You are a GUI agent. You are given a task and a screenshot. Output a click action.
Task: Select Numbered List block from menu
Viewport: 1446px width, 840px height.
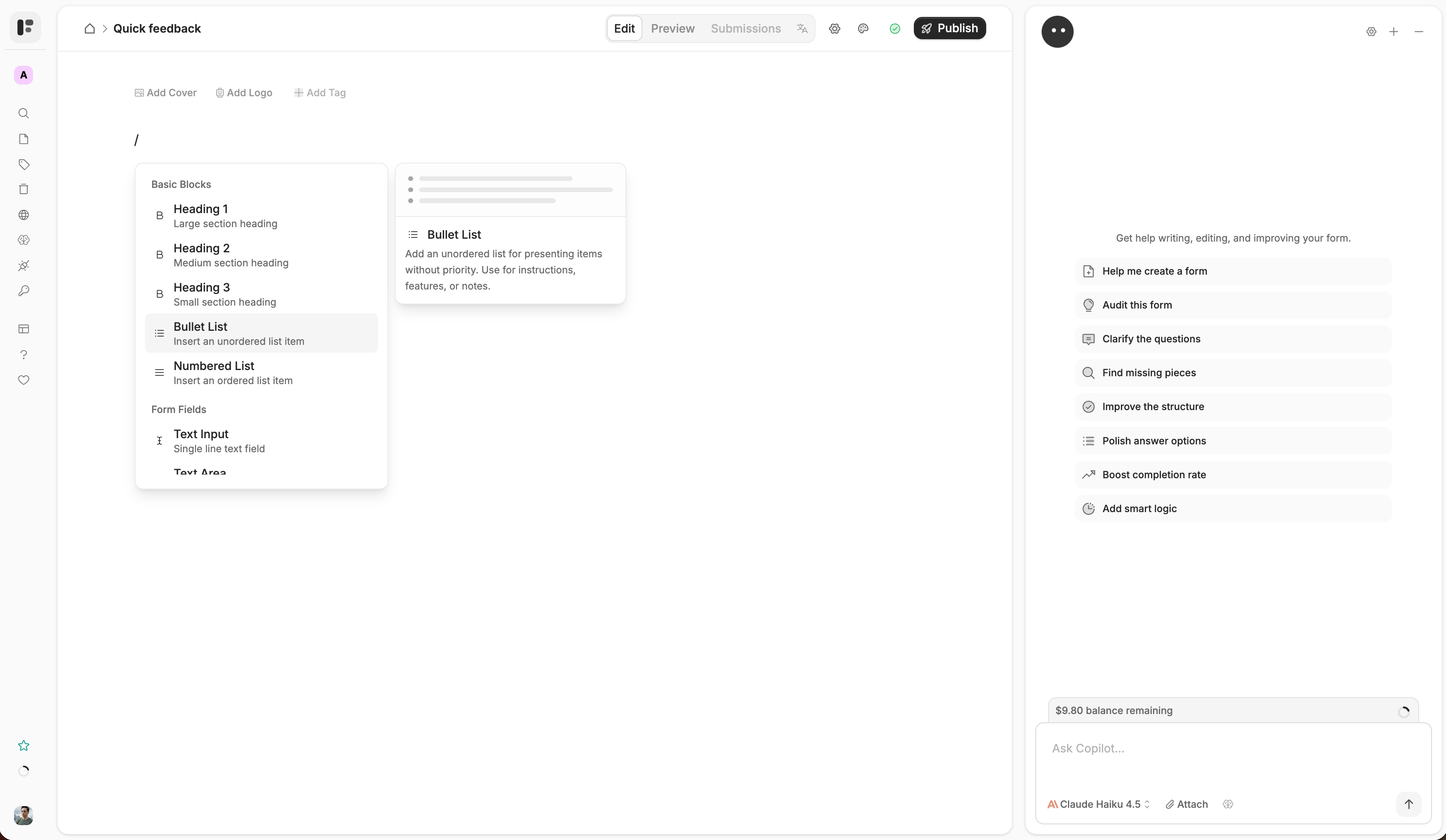coord(261,373)
